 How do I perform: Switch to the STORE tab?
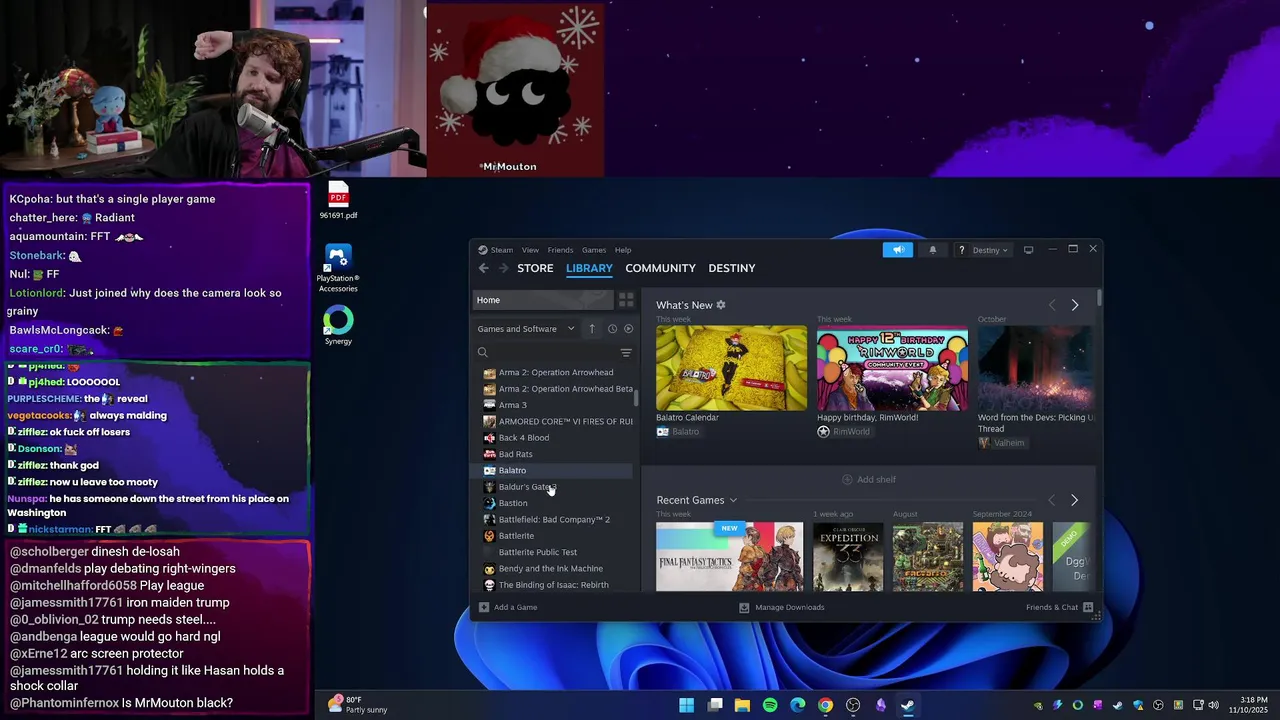click(x=535, y=268)
